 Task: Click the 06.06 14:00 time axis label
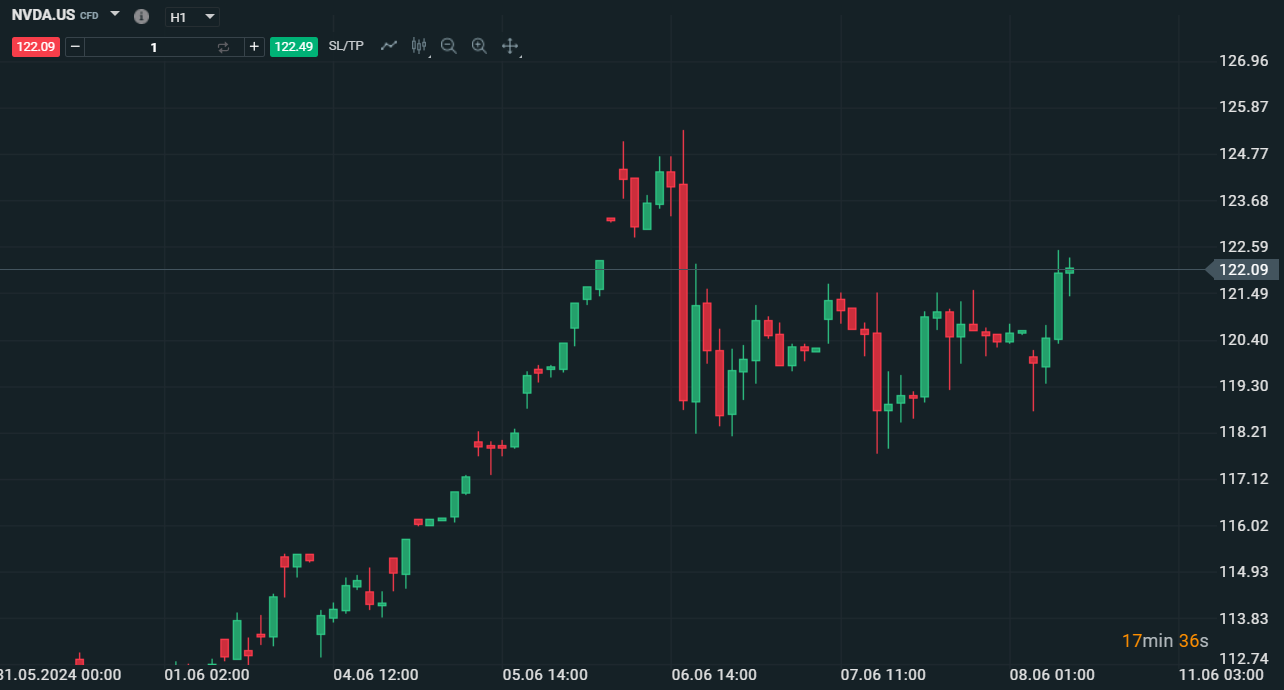pyautogui.click(x=714, y=675)
